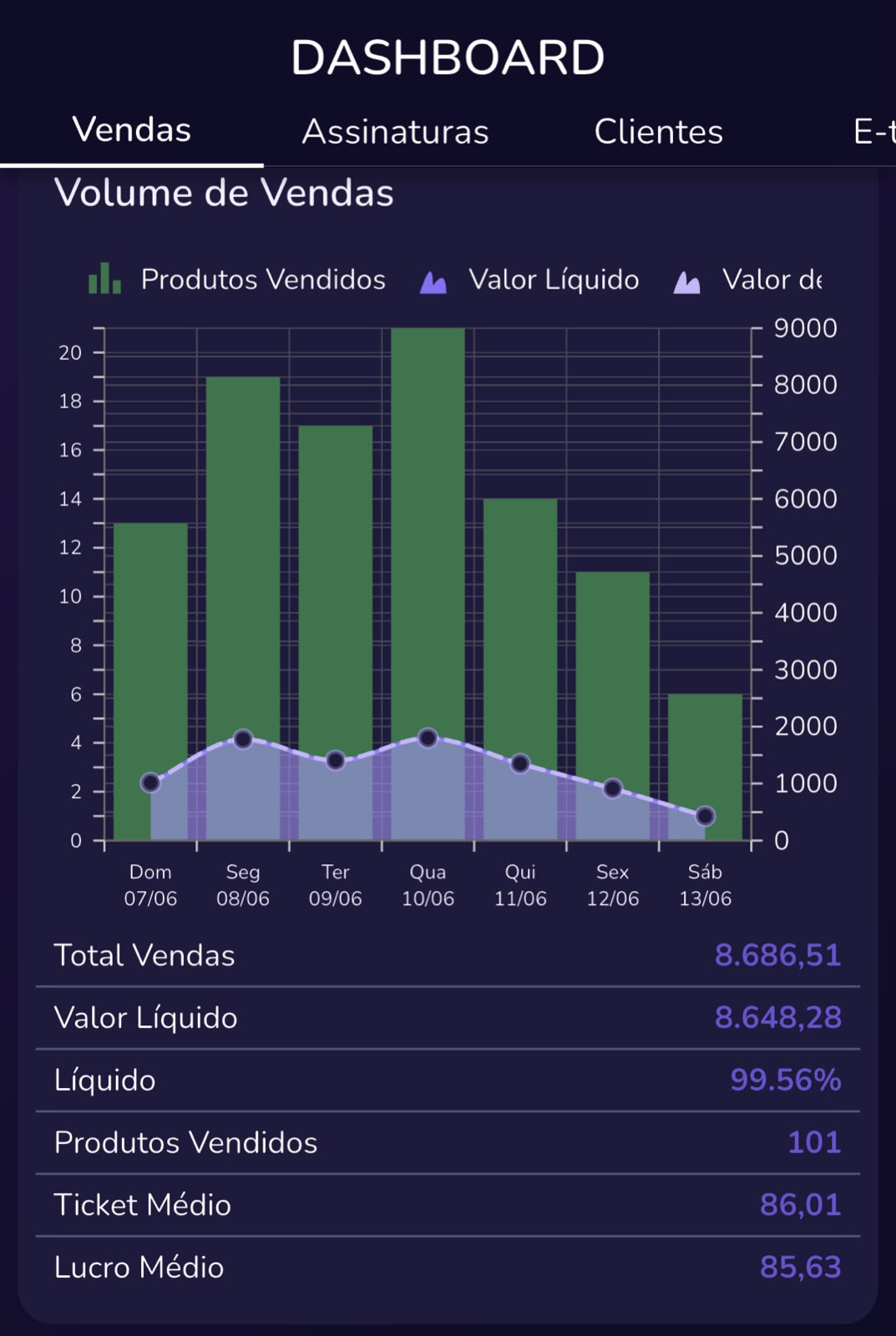
Task: Open the Assinaturas tab
Action: (x=395, y=132)
